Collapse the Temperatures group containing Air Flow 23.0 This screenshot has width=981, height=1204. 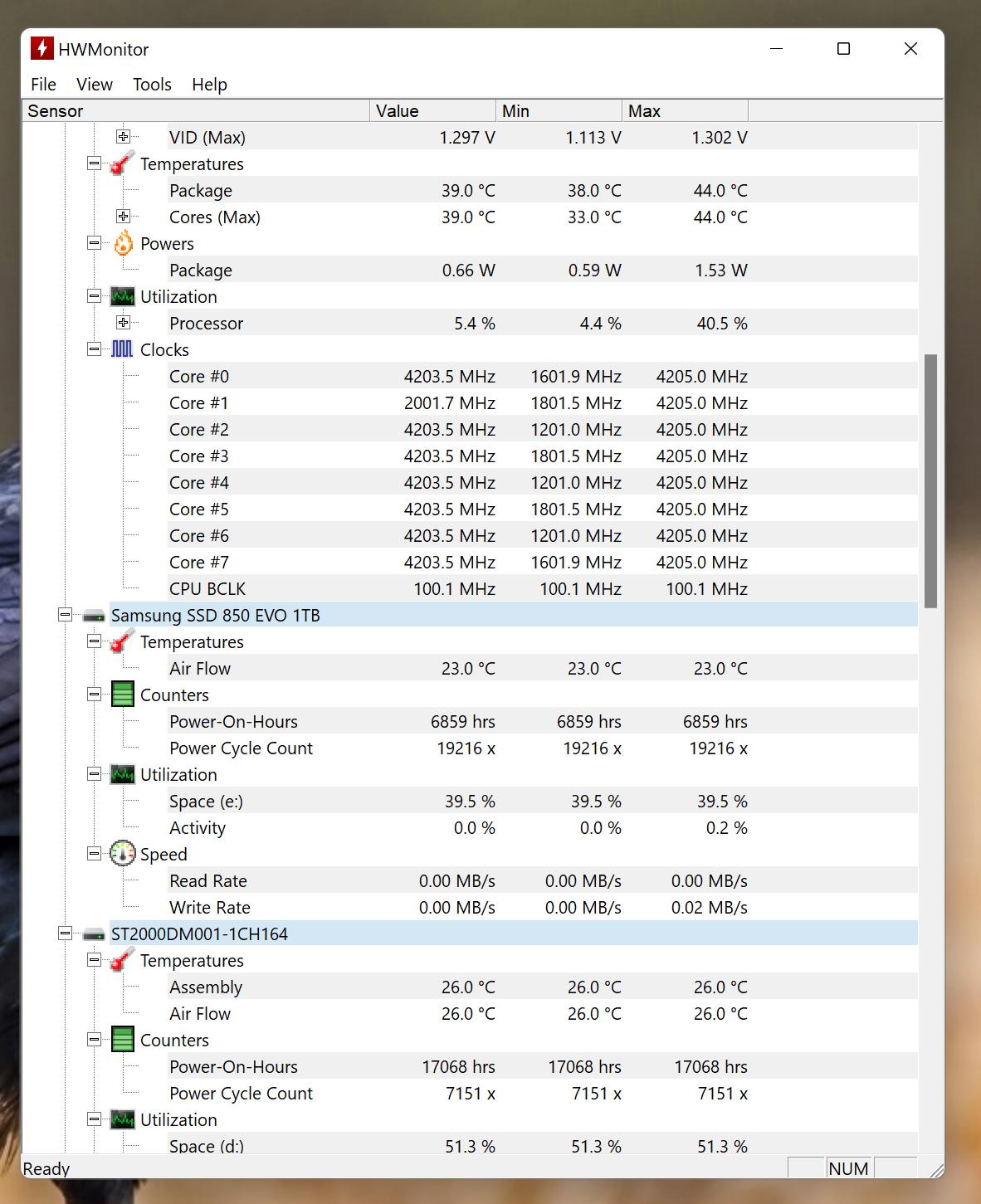tap(94, 641)
